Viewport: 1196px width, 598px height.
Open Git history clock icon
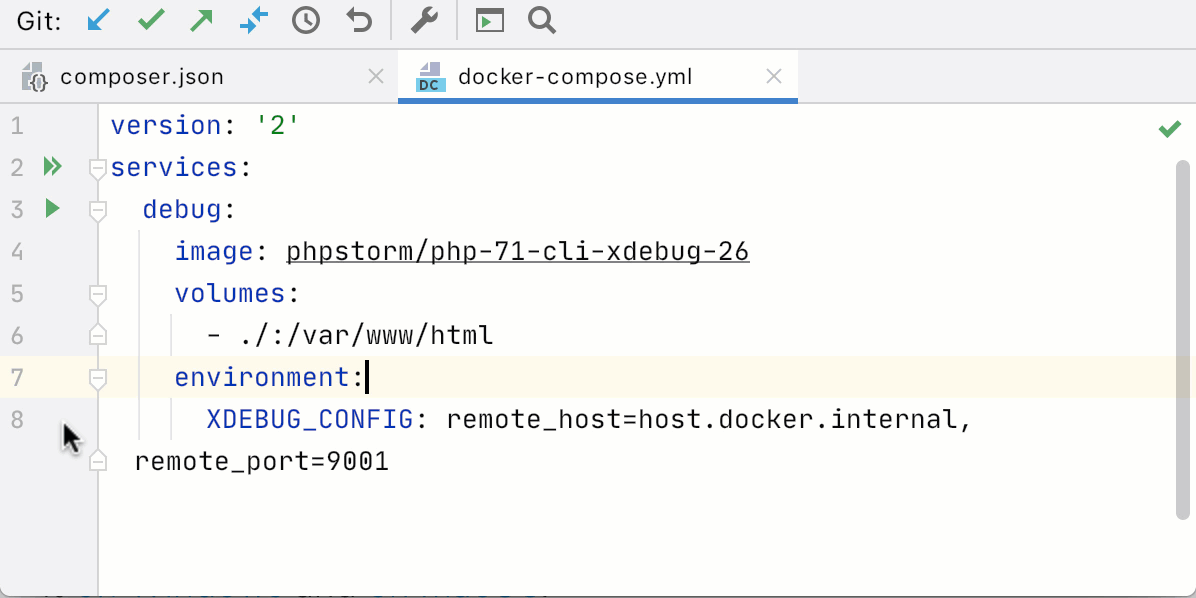[306, 20]
